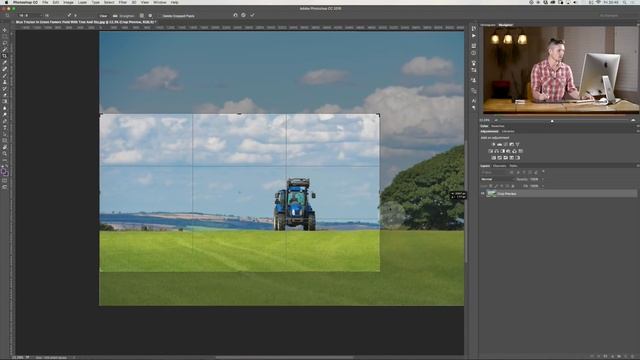Select the Hand tool
Image resolution: width=640 pixels, height=360 pixels.
5,148
